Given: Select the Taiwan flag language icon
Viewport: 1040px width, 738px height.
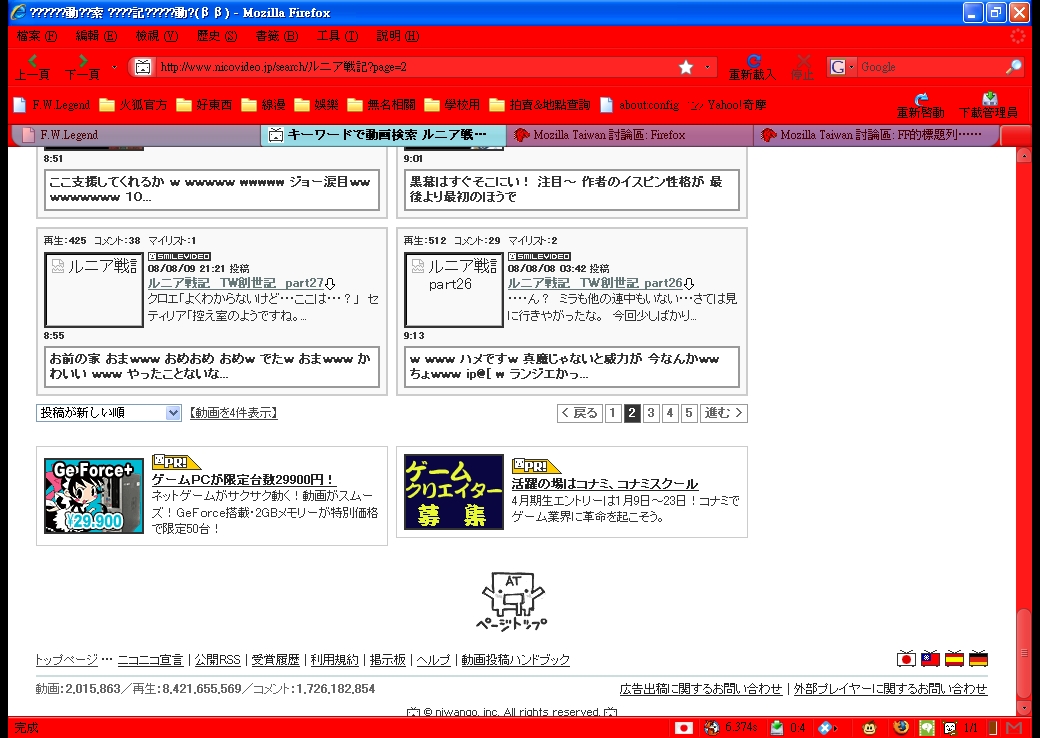Looking at the screenshot, I should (931, 659).
